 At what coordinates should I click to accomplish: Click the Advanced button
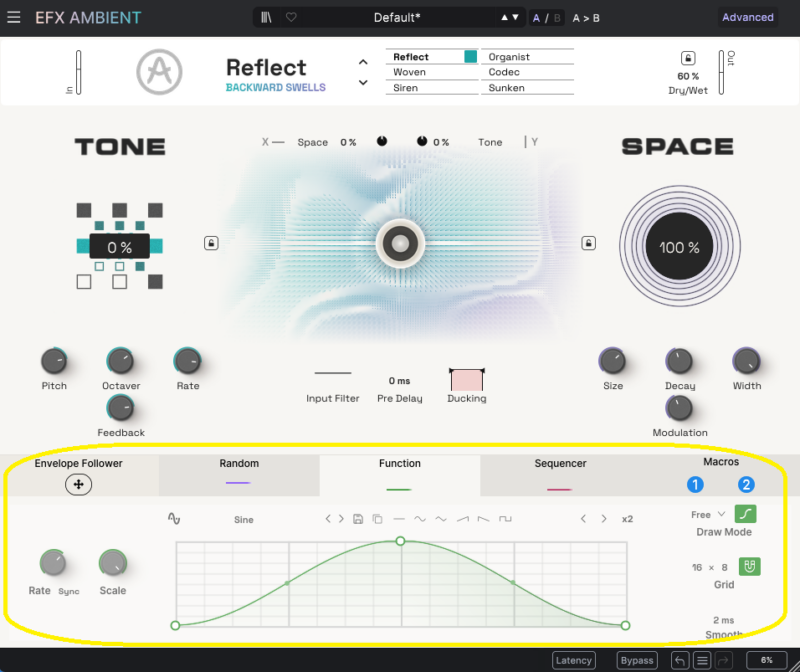tap(747, 18)
